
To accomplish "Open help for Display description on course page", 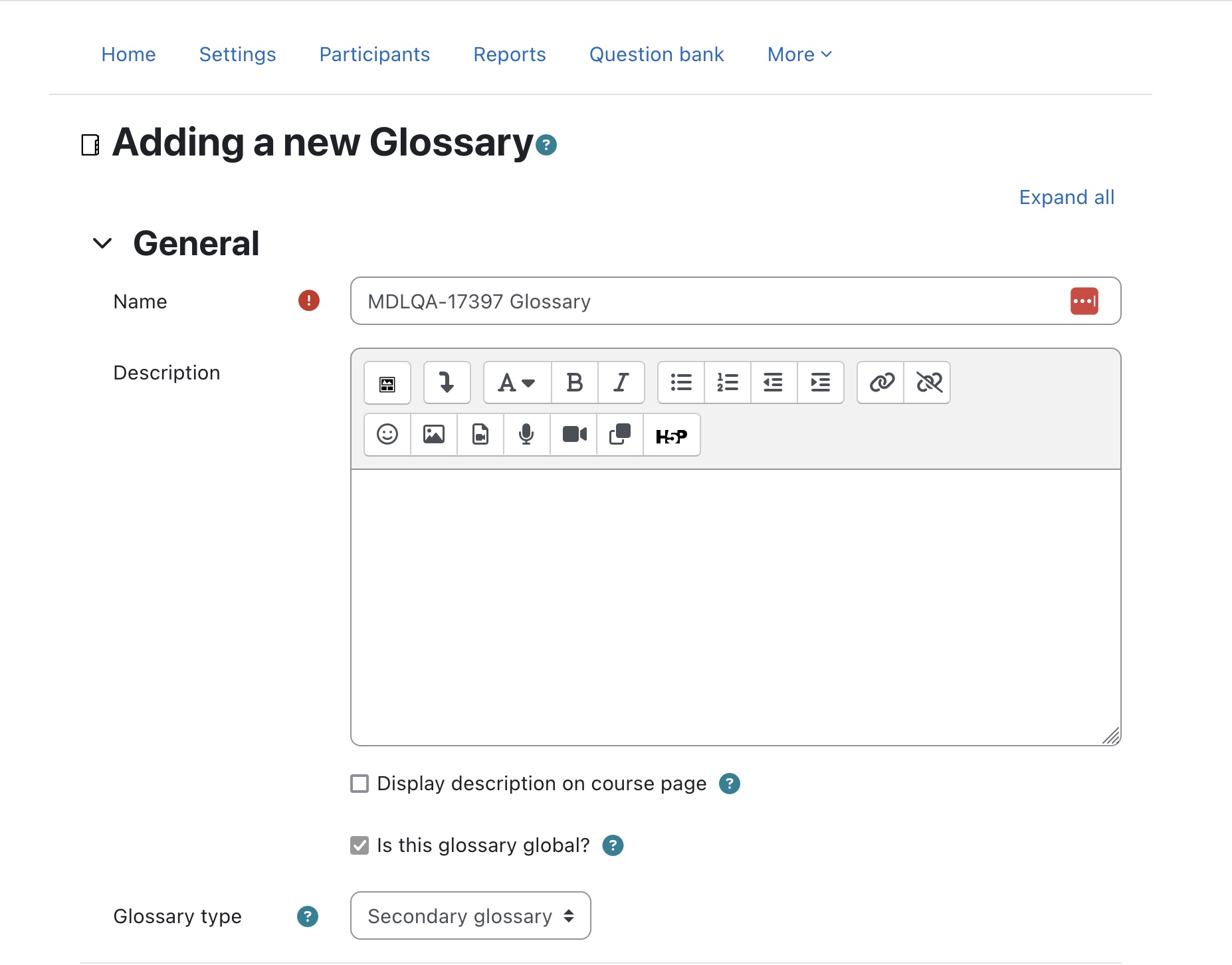I will 730,784.
